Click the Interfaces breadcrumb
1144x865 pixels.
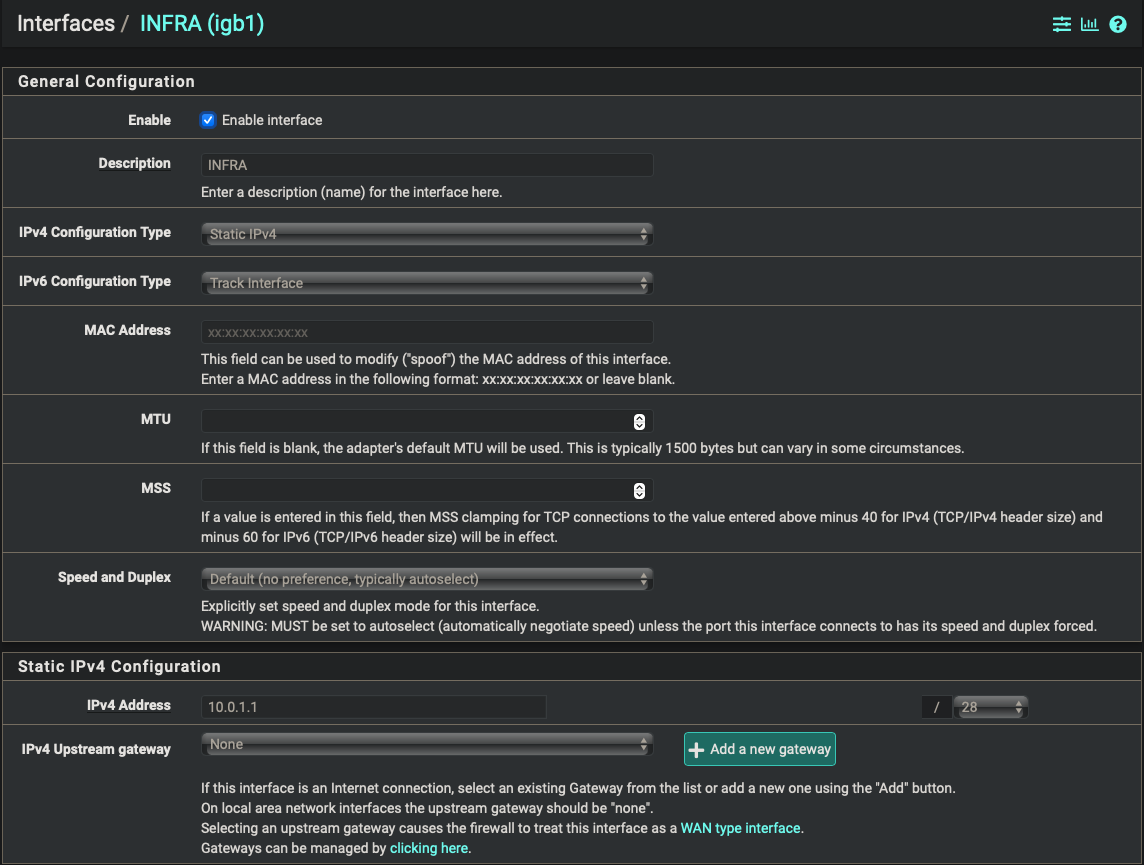click(x=66, y=23)
